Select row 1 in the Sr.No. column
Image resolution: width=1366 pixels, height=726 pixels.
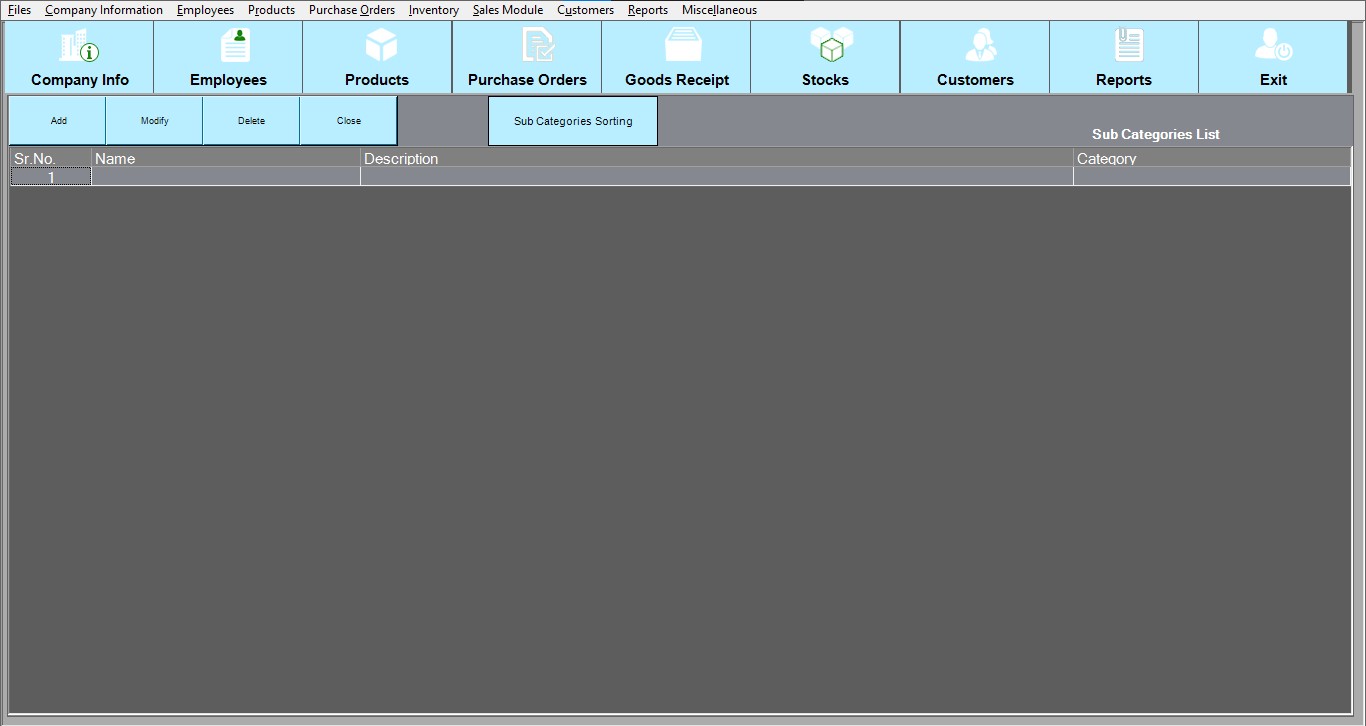[x=51, y=177]
